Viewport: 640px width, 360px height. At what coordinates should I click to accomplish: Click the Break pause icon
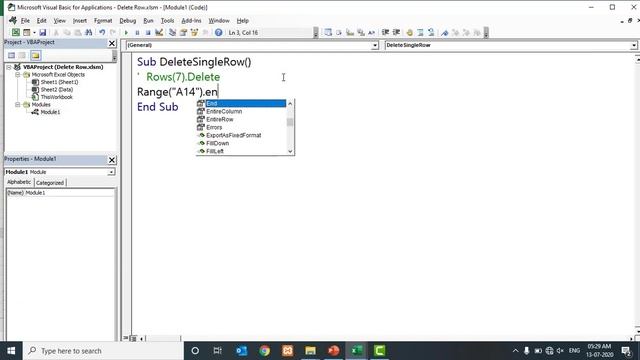pyautogui.click(x=137, y=32)
